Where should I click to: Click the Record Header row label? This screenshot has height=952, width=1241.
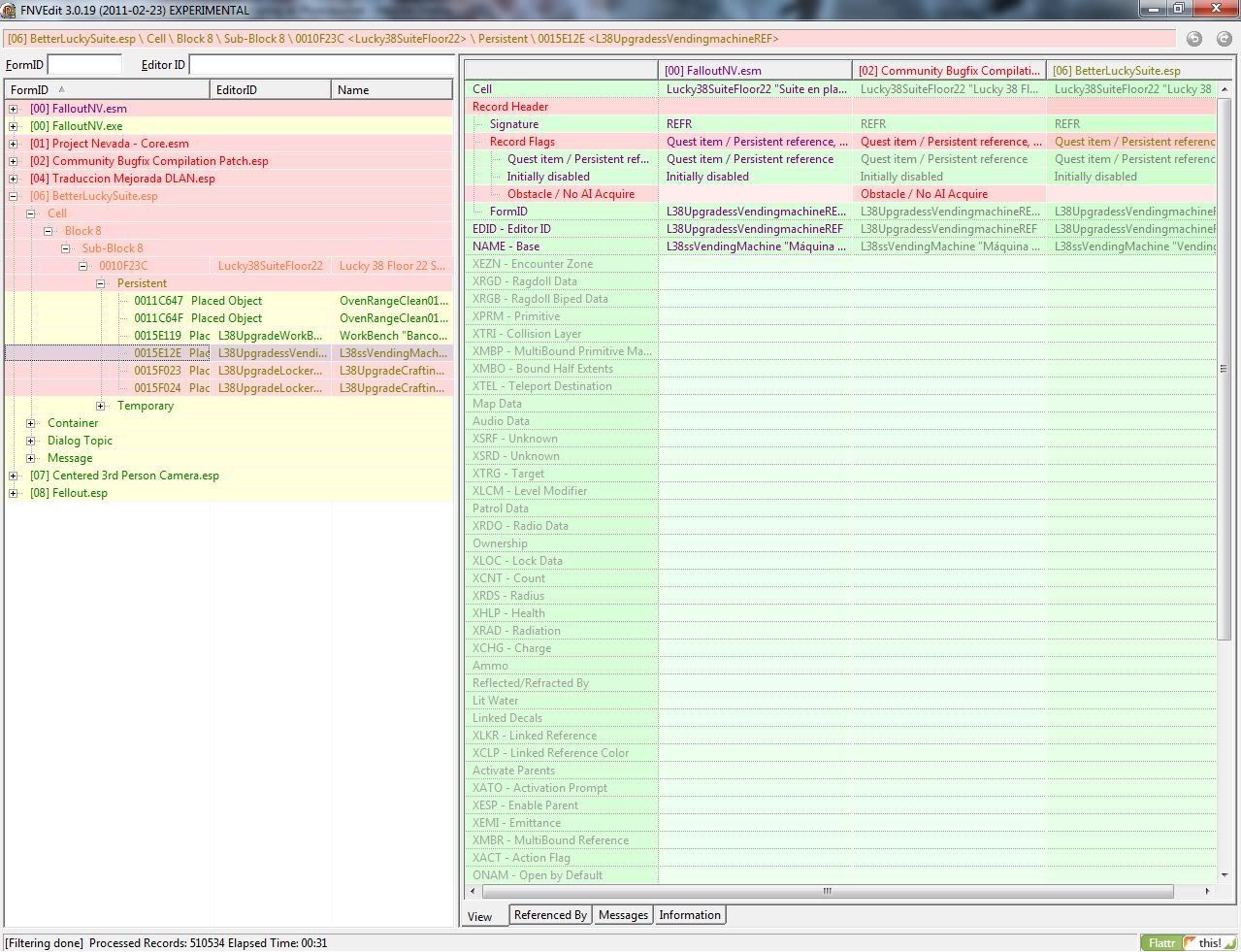[x=510, y=107]
